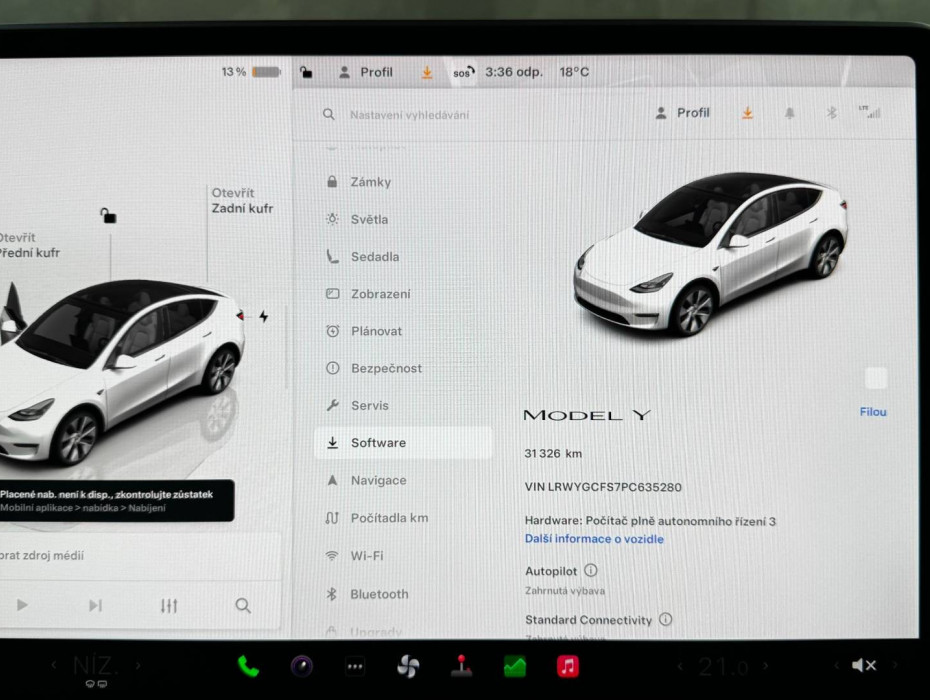Tap the paid charging warning notification
Screen dimensions: 930x700
(x=116, y=501)
